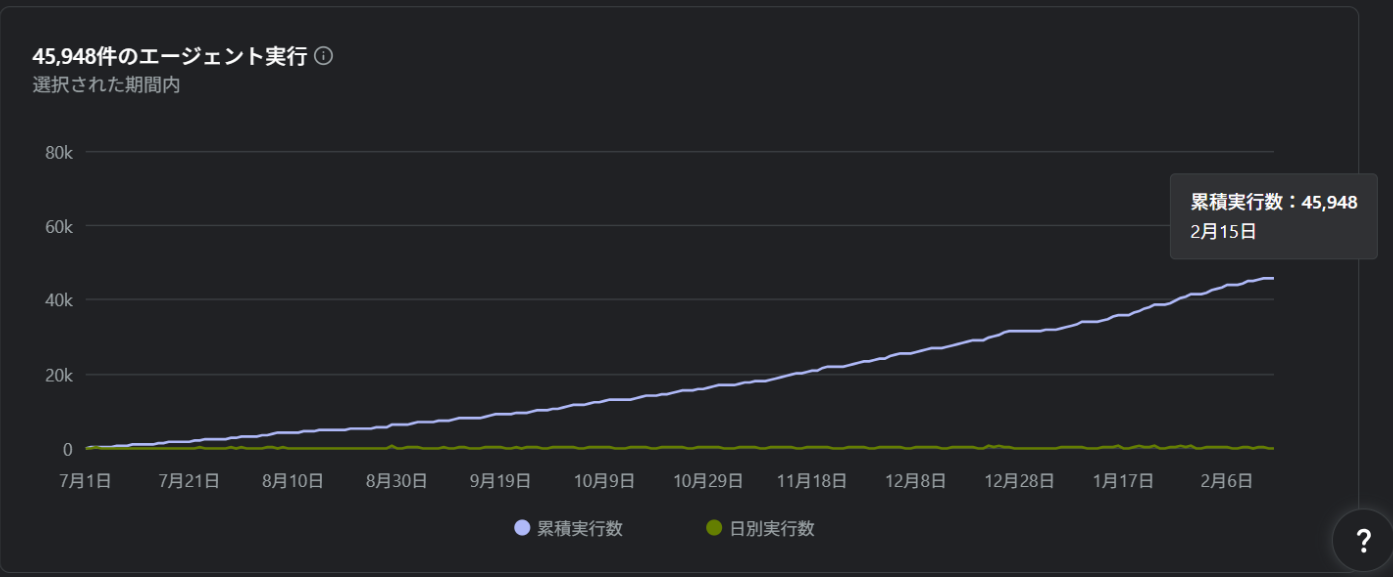Click the 45,948件のエージェント実行 heading
1393x577 pixels.
click(169, 57)
